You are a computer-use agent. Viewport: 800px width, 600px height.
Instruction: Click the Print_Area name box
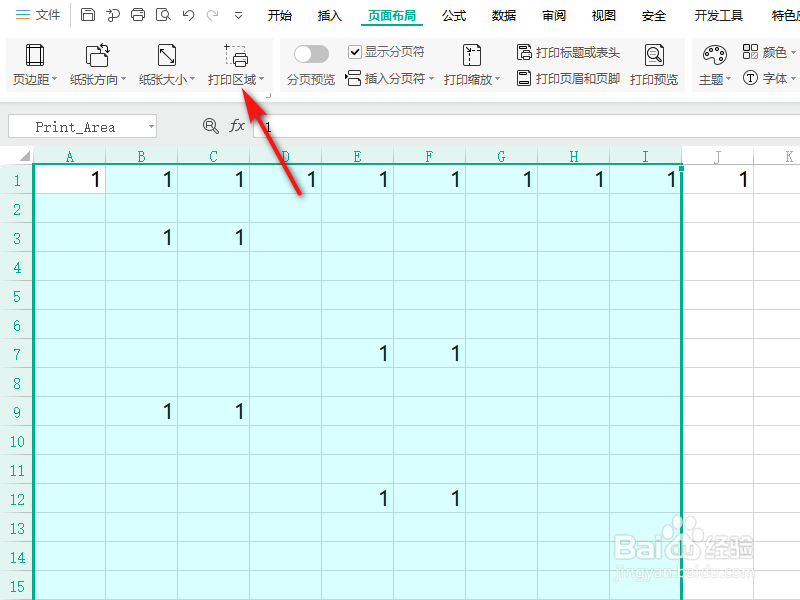[75, 127]
